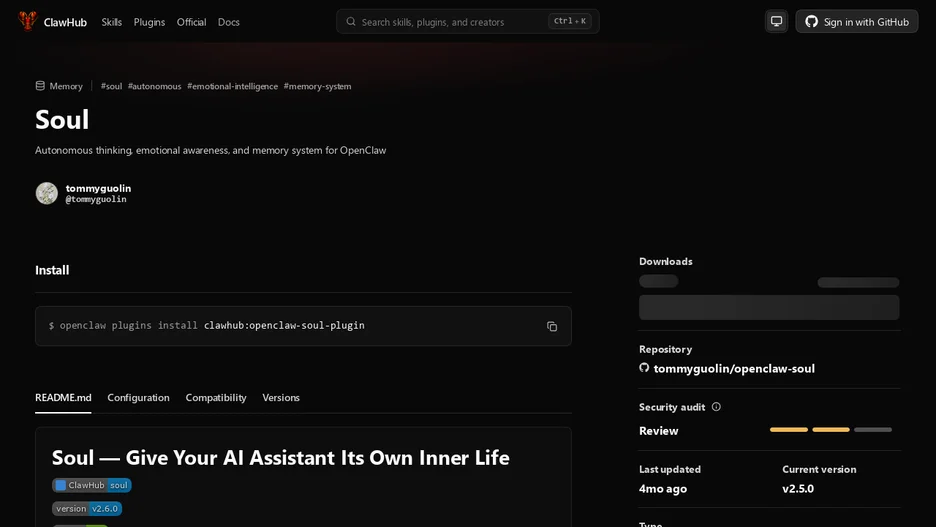Click the ClawHub soul badge
Screen dimensions: 936x527
coord(92,485)
